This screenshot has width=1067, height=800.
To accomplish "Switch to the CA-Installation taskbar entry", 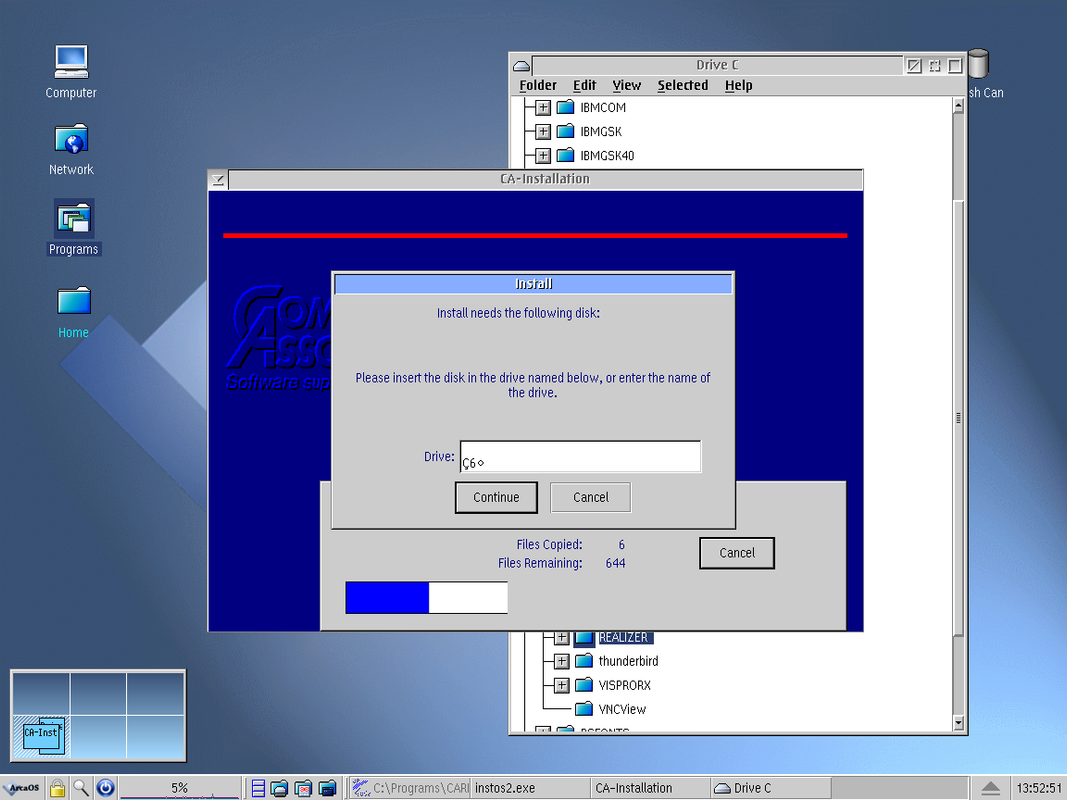I will click(x=650, y=788).
